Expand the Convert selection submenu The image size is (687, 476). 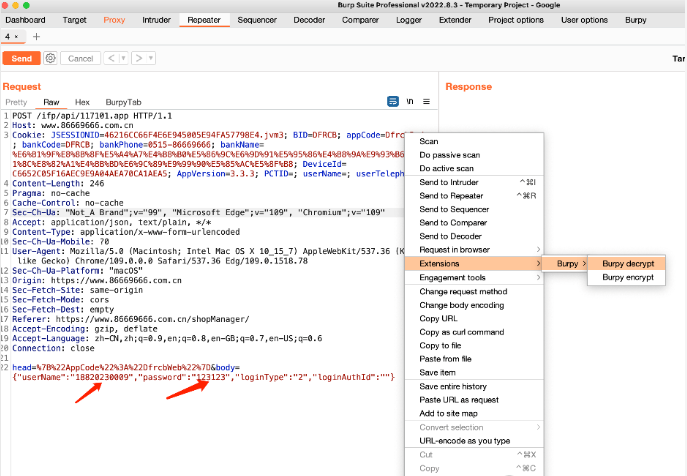(474, 427)
